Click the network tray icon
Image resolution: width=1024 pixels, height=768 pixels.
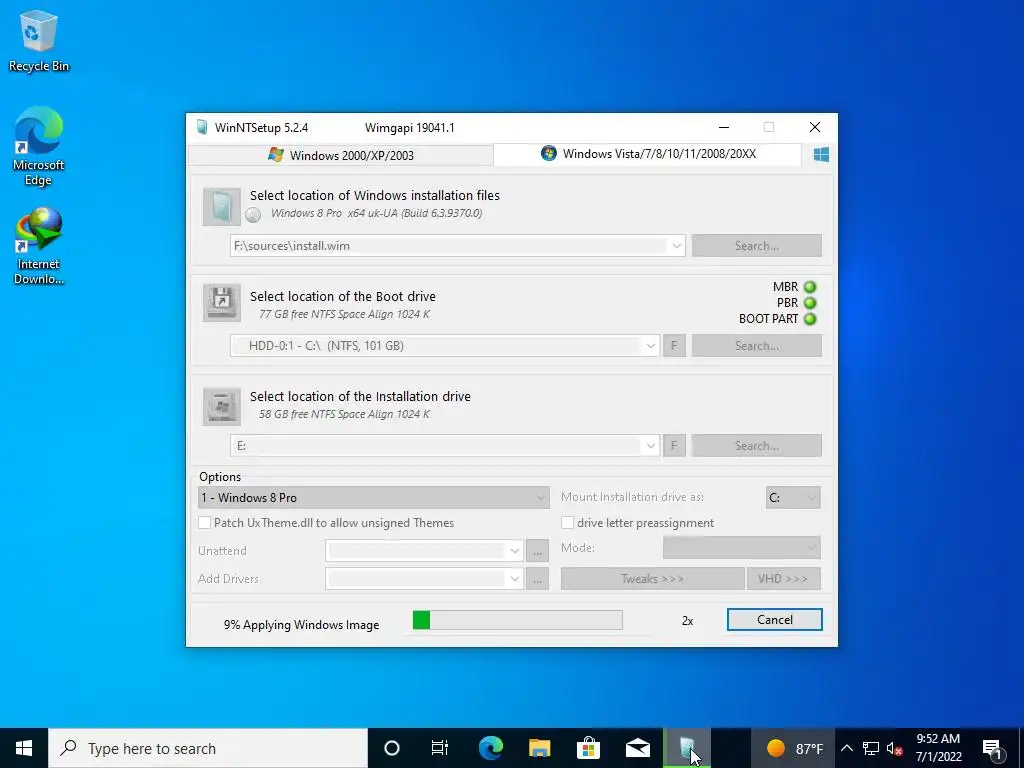[871, 748]
